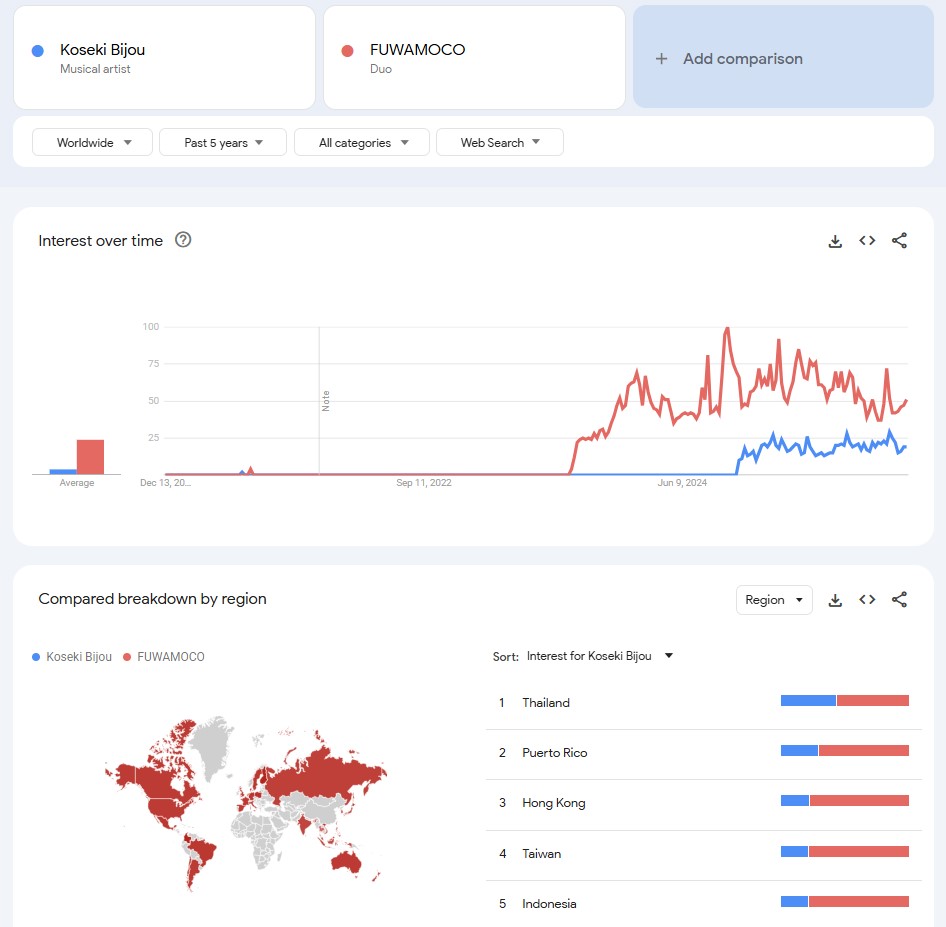Select Puerto Rico in region ranking
This screenshot has width=946, height=927.
tap(703, 753)
